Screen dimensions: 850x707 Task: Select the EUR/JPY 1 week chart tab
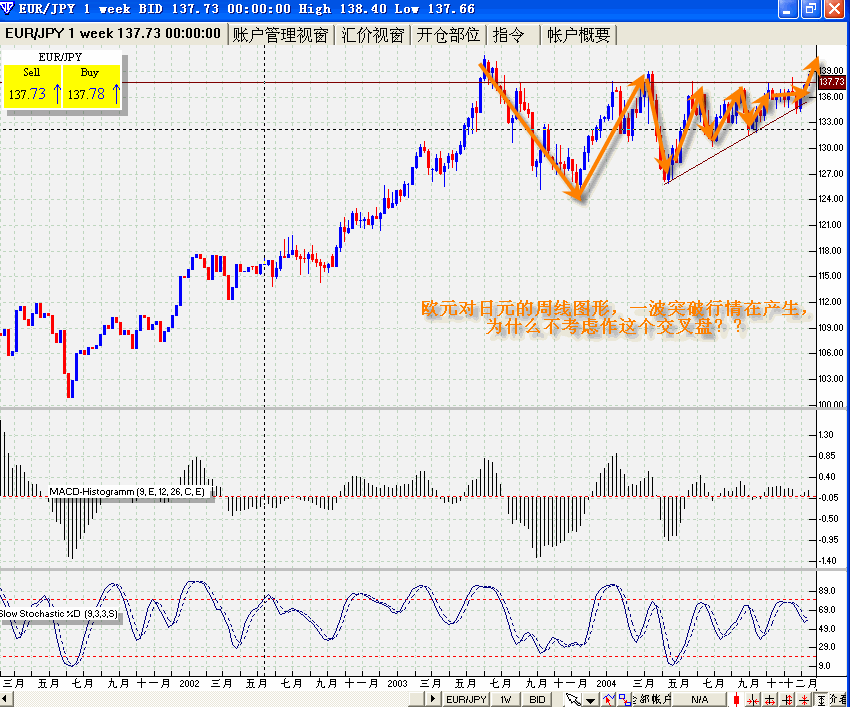[113, 34]
